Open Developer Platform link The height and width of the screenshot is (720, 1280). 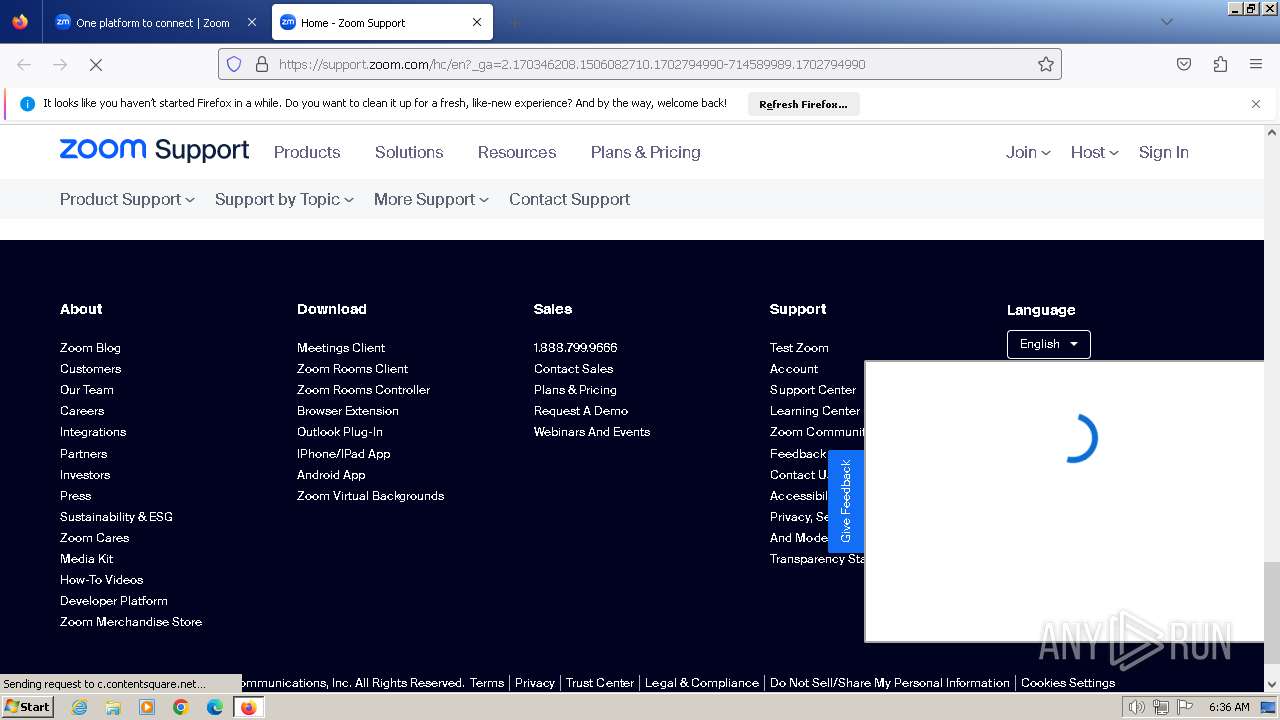click(114, 601)
